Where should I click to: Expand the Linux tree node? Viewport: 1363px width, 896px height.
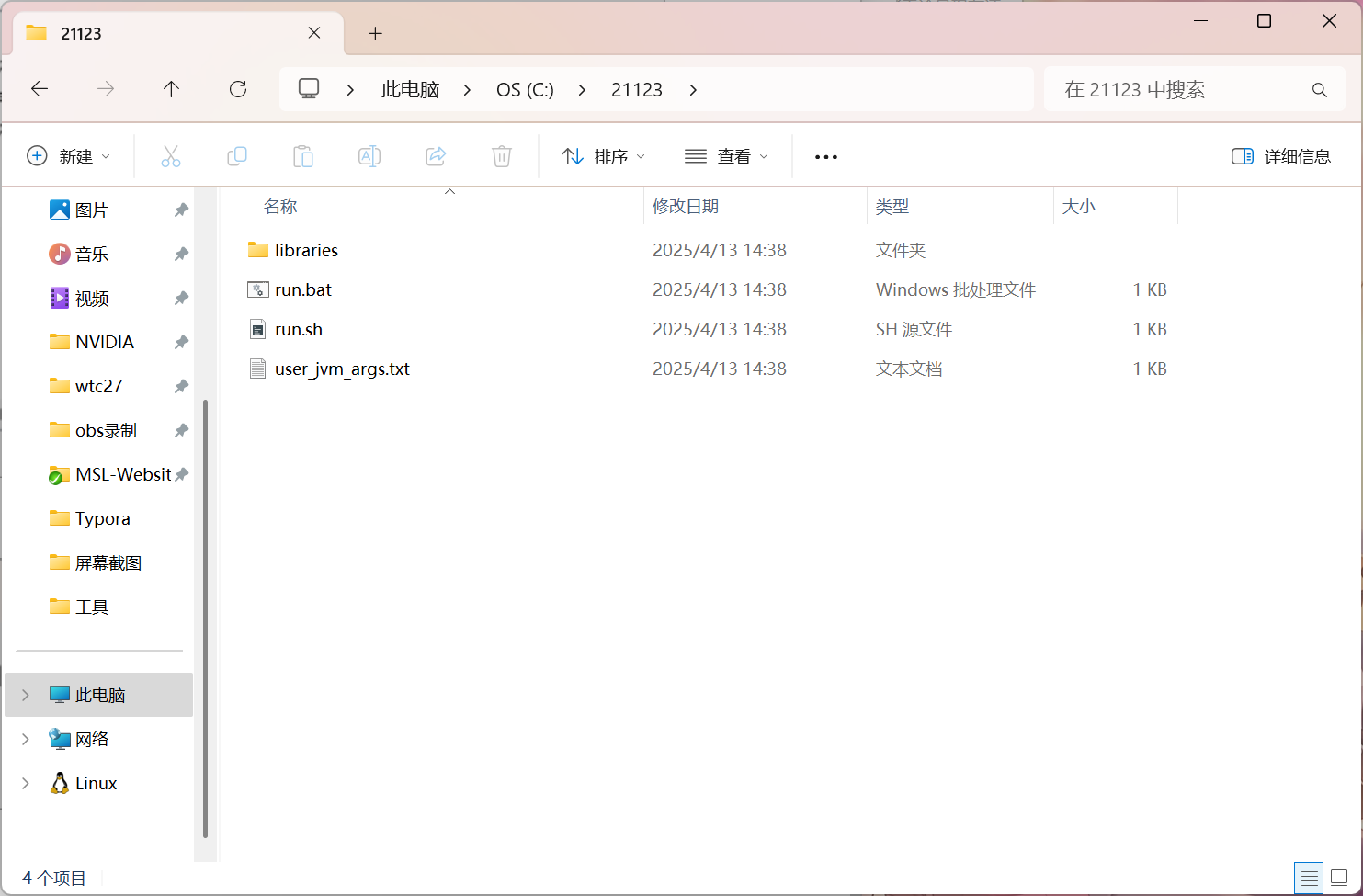26,783
